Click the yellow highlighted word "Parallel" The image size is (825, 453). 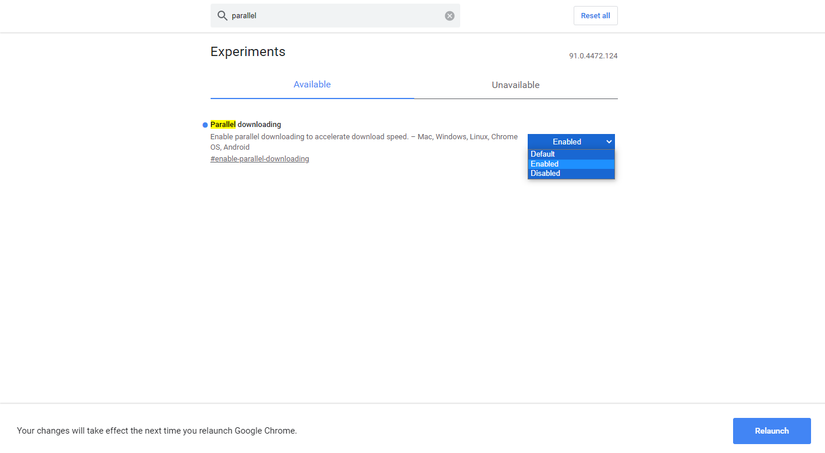pos(222,124)
